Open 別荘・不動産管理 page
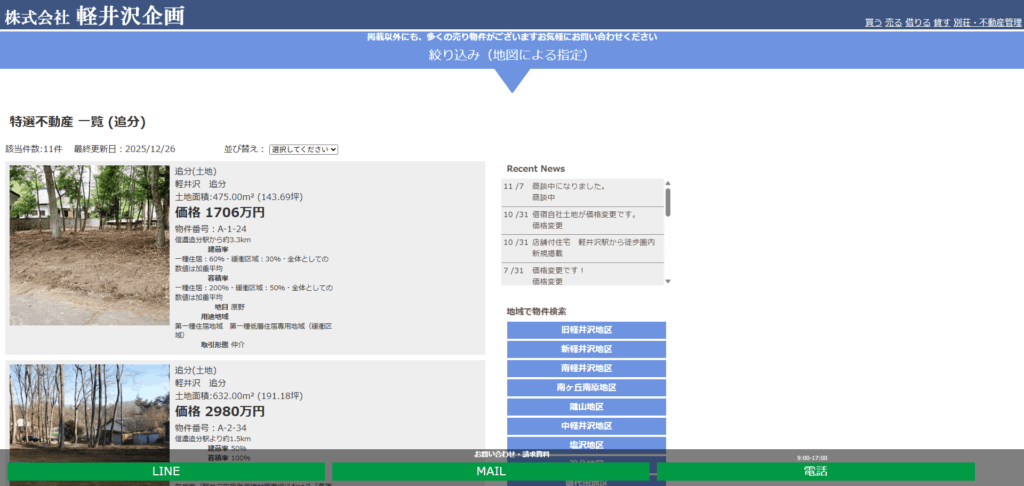The height and width of the screenshot is (486, 1024). click(x=986, y=23)
